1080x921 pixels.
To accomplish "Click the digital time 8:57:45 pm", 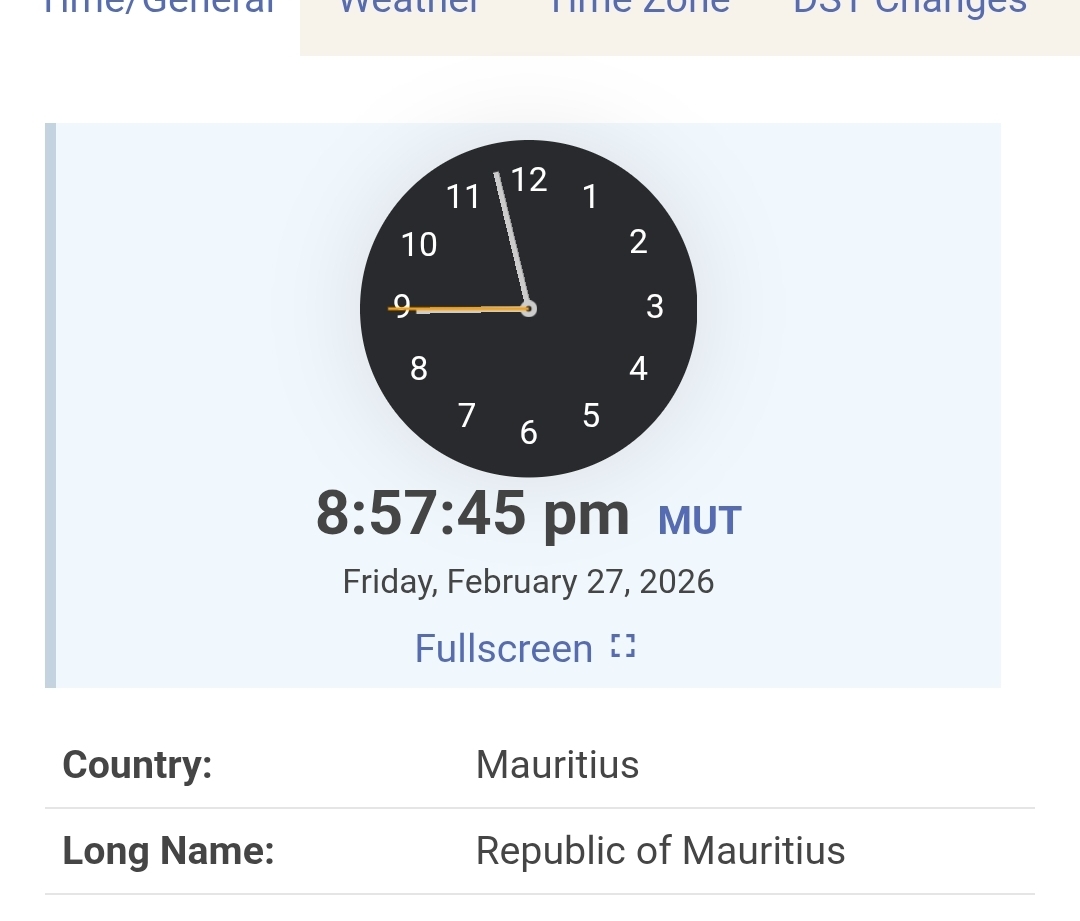I will (x=473, y=514).
